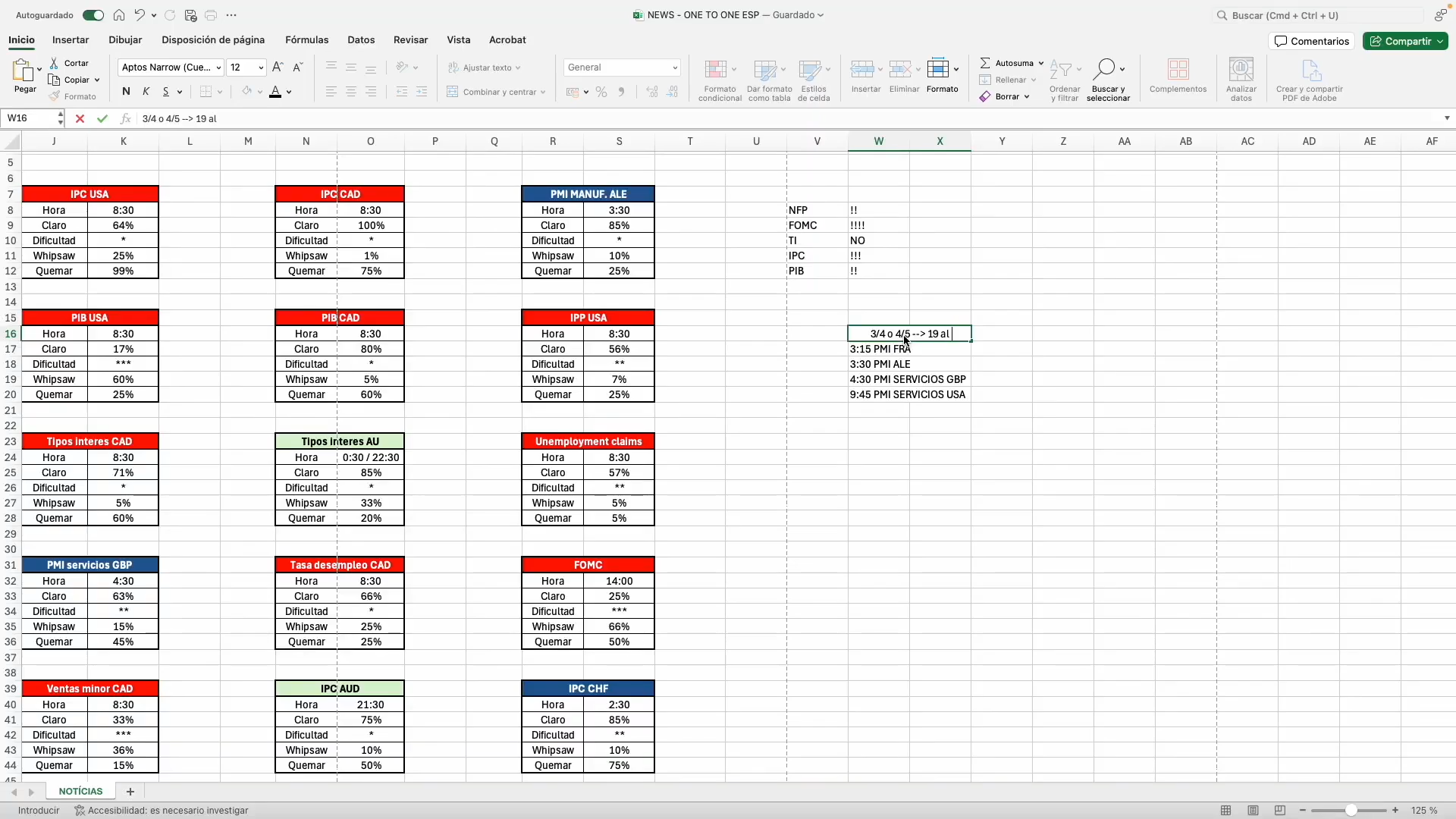Open the font size dropdown

point(261,67)
